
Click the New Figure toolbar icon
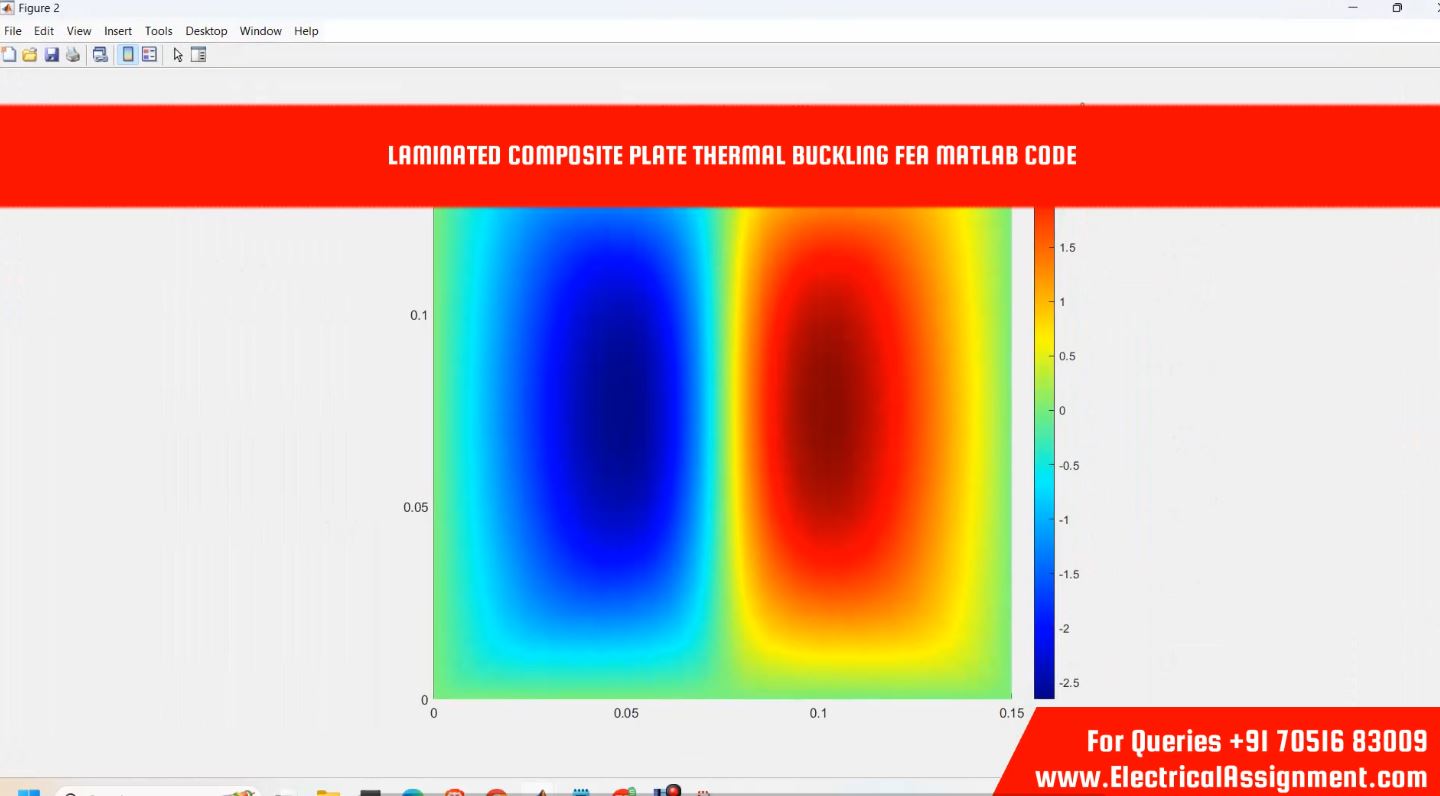coord(9,55)
